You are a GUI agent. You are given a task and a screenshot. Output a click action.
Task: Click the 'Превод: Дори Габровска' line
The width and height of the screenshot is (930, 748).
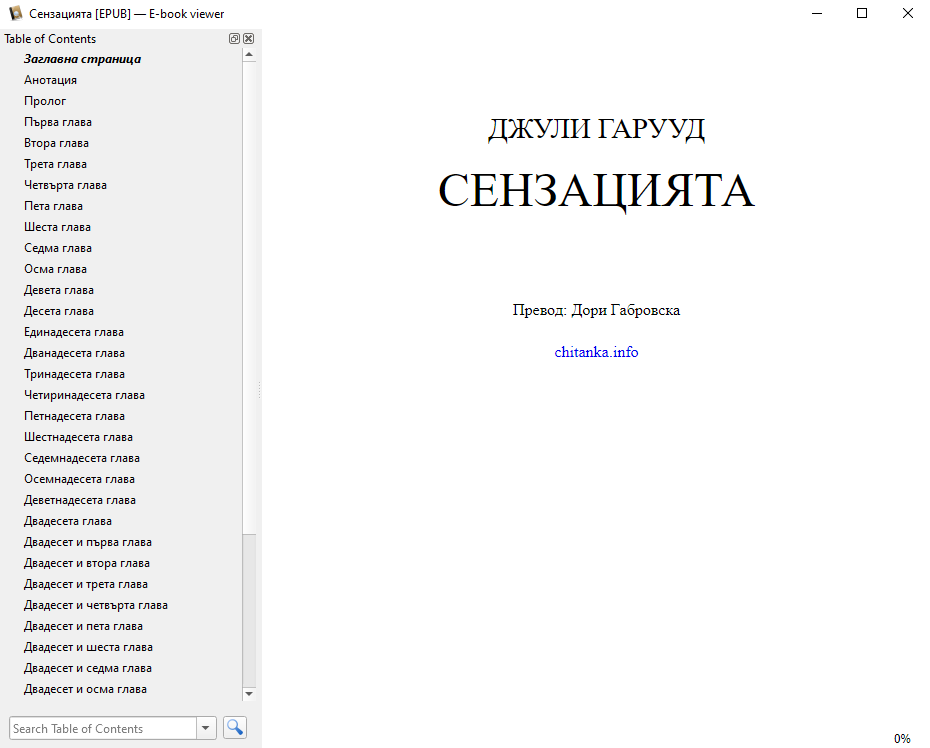[x=596, y=310]
